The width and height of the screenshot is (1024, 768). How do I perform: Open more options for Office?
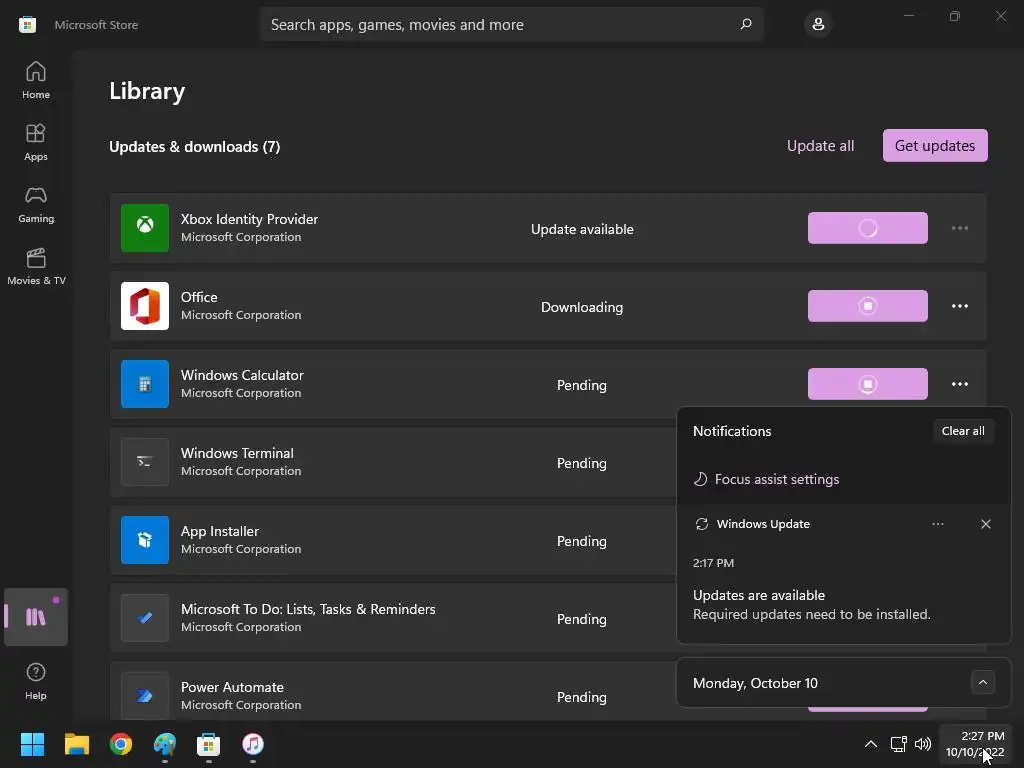click(x=959, y=306)
